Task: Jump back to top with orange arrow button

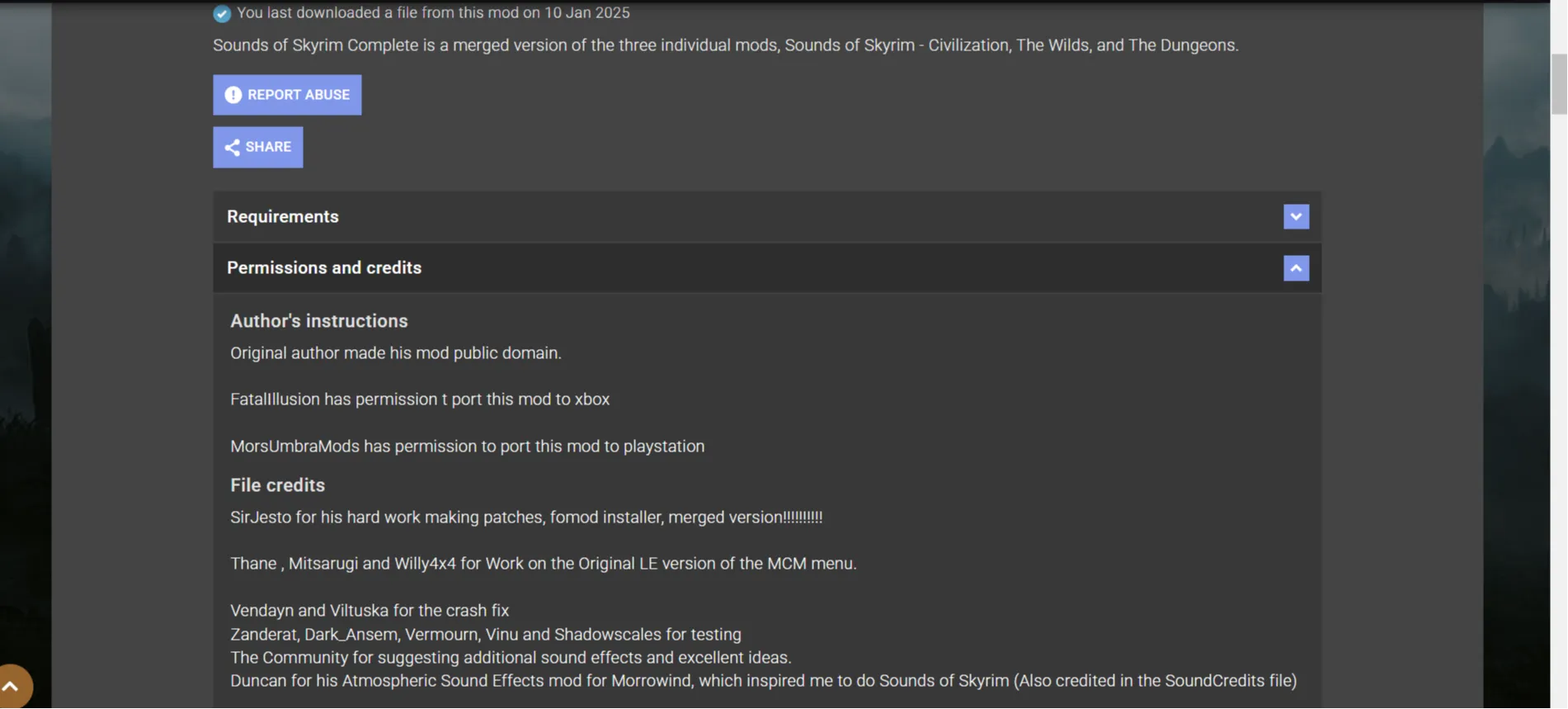Action: [x=12, y=686]
